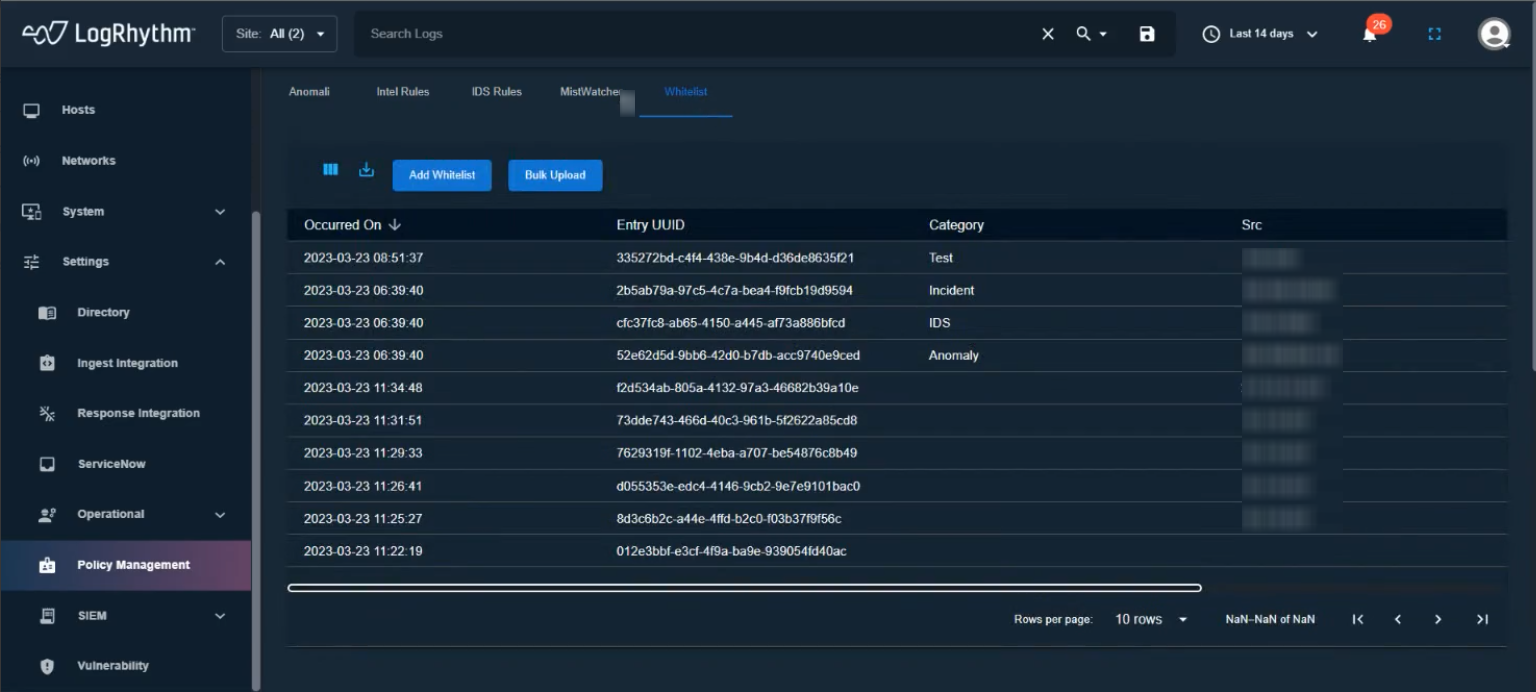Image resolution: width=1536 pixels, height=692 pixels.
Task: Clear the search with X icon
Action: tap(1048, 34)
